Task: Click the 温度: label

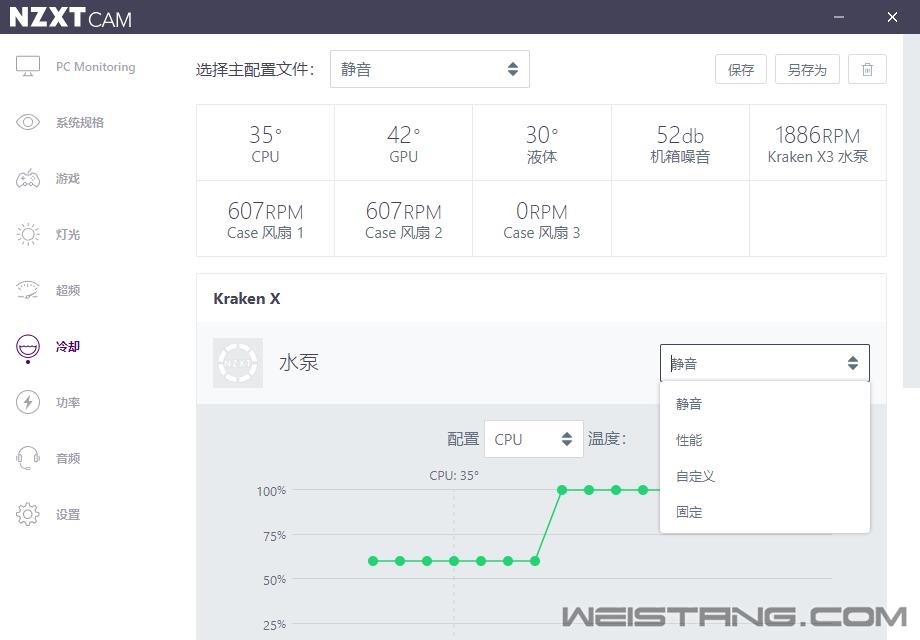Action: 607,438
